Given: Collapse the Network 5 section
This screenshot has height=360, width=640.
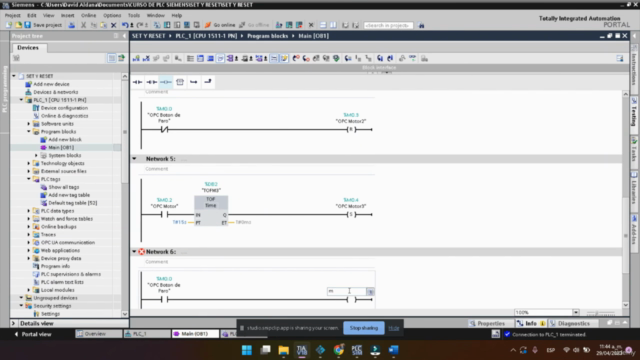Looking at the screenshot, I should pos(134,159).
